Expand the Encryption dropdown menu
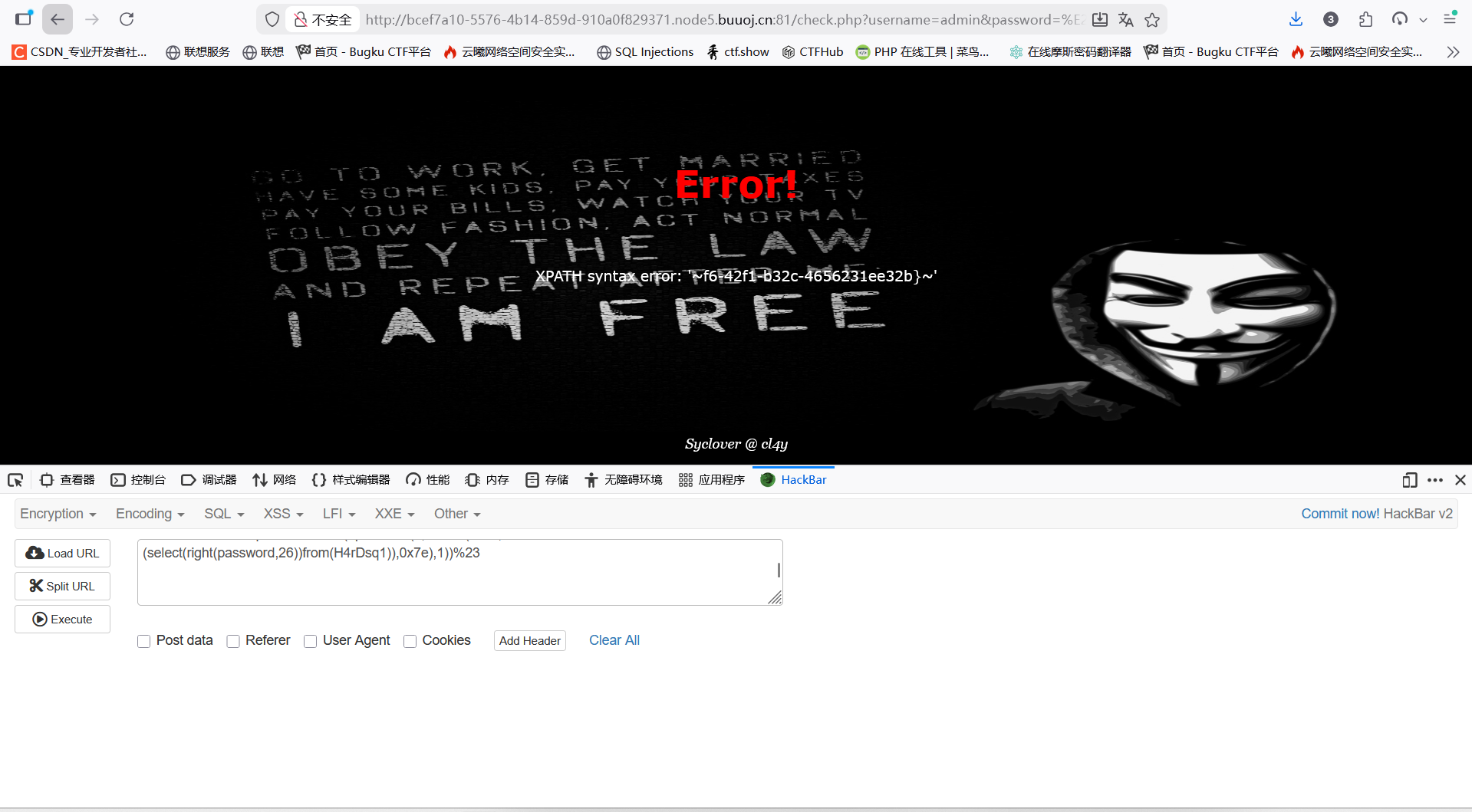Screen dimensions: 1472x812 58,514
